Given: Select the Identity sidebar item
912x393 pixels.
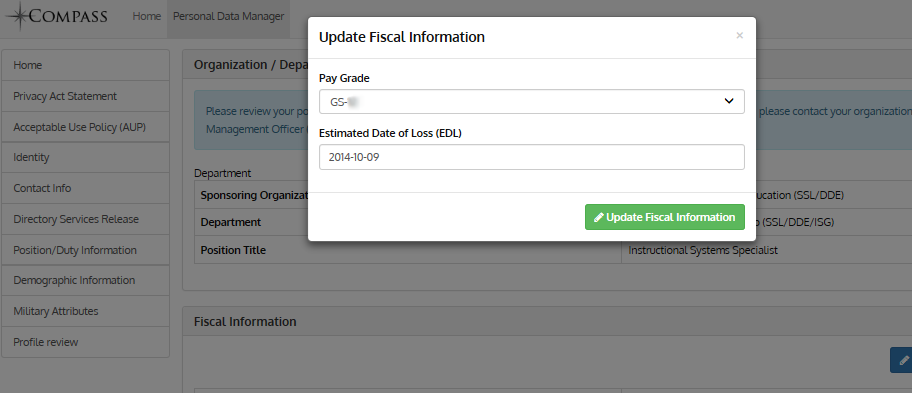Looking at the screenshot, I should point(86,158).
